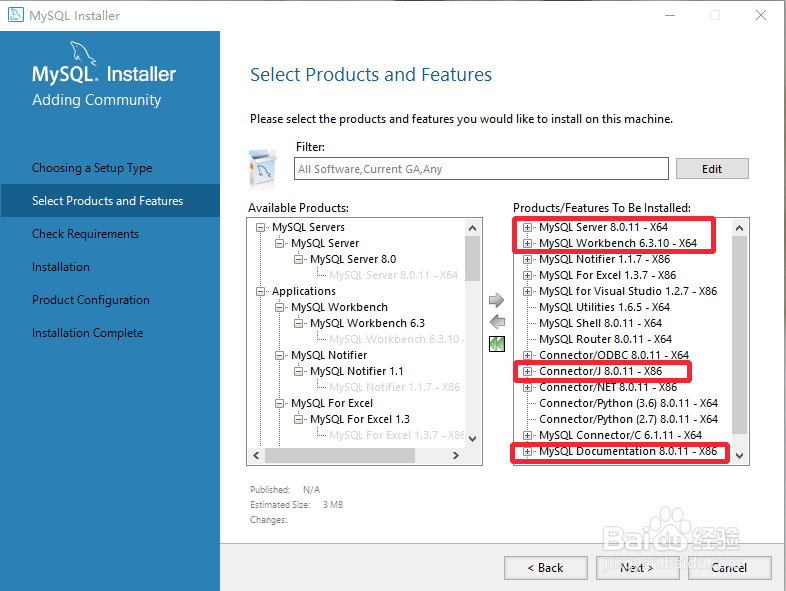Click the Back button
This screenshot has height=591, width=786.
[545, 567]
